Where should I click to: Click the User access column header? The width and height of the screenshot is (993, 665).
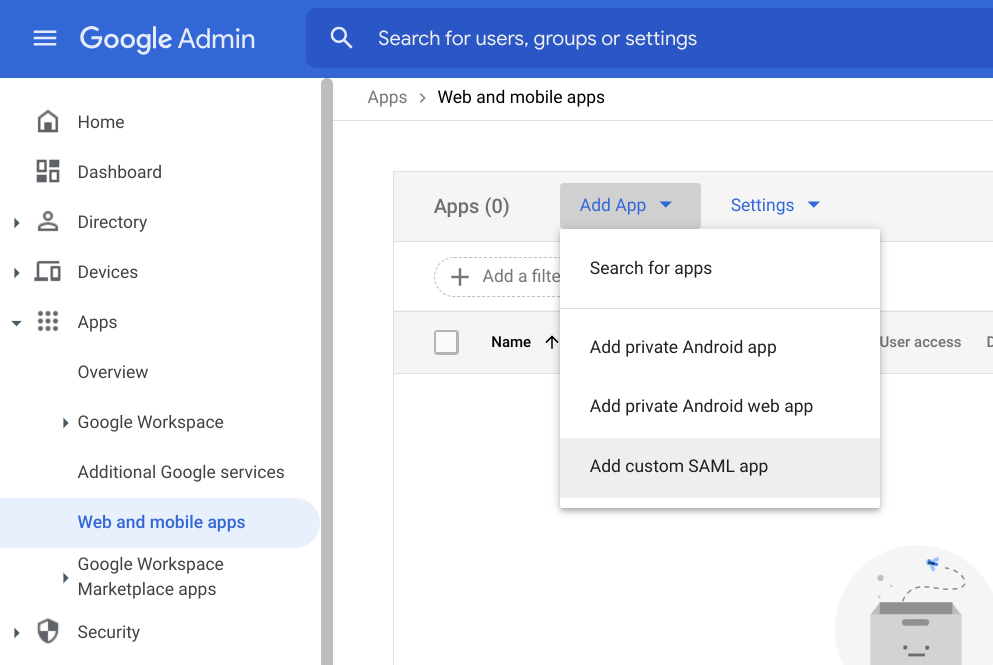[920, 342]
